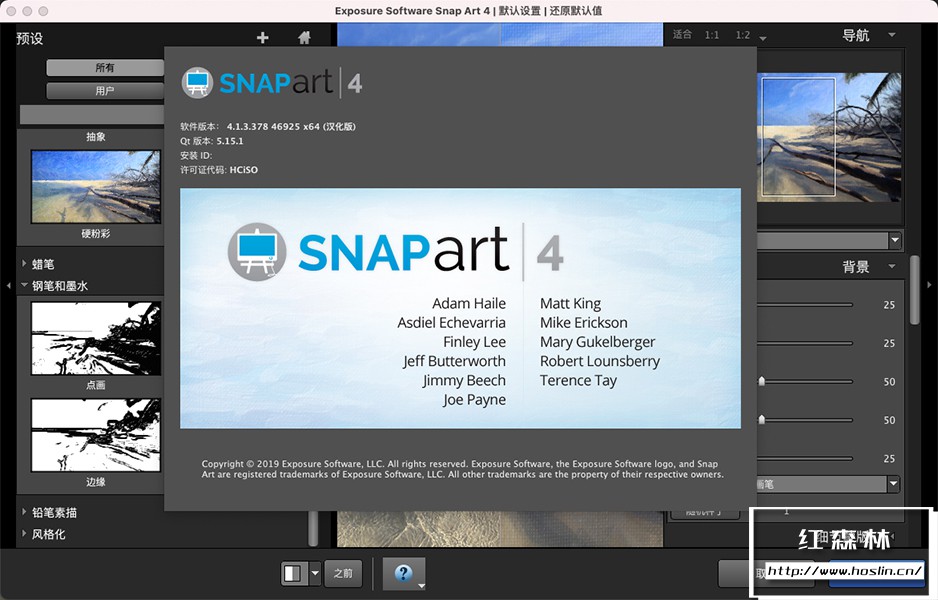The height and width of the screenshot is (600, 938).
Task: Click the 之前 before button
Action: tap(343, 574)
